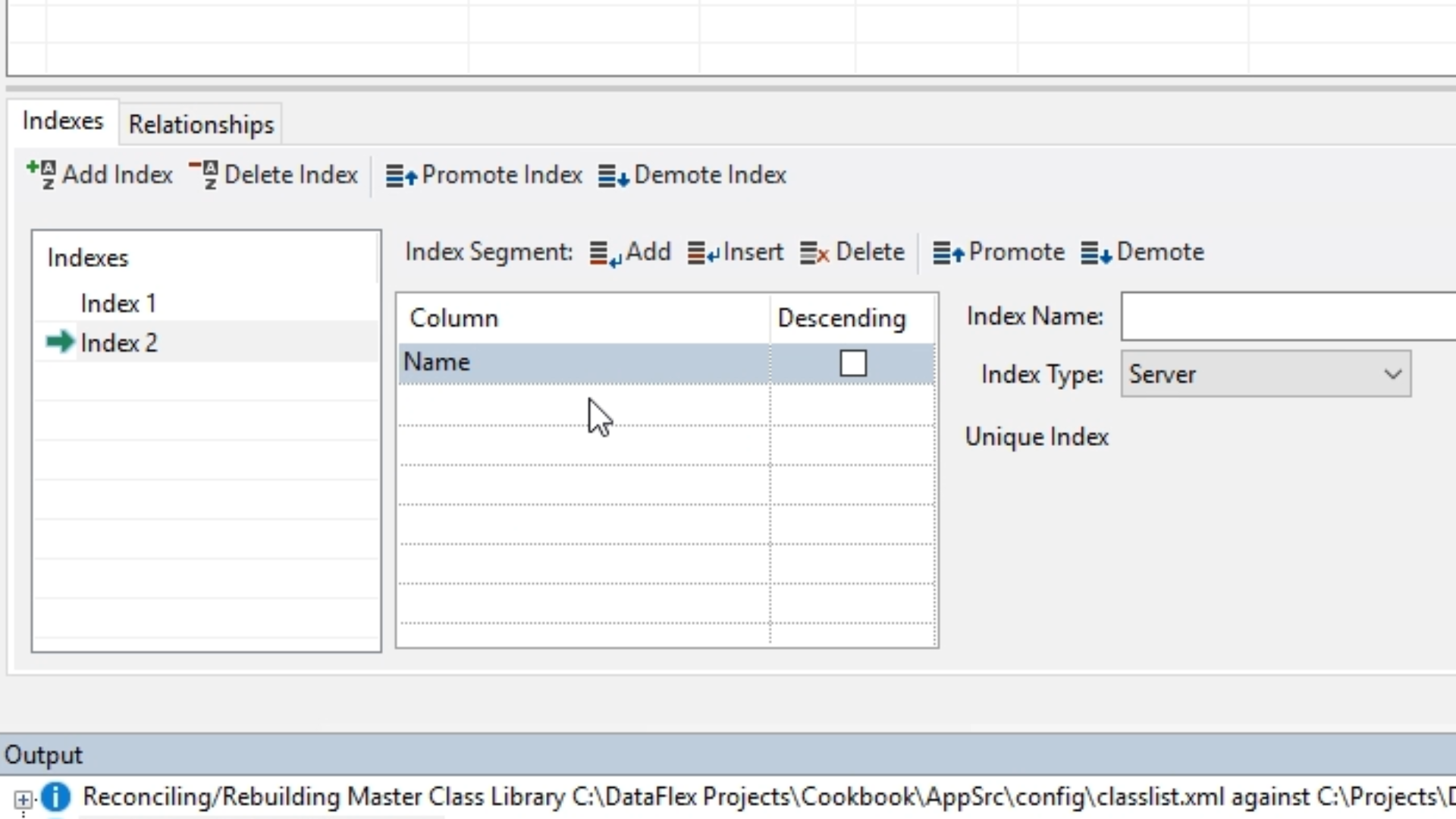Click the Column header in segment grid

[453, 318]
